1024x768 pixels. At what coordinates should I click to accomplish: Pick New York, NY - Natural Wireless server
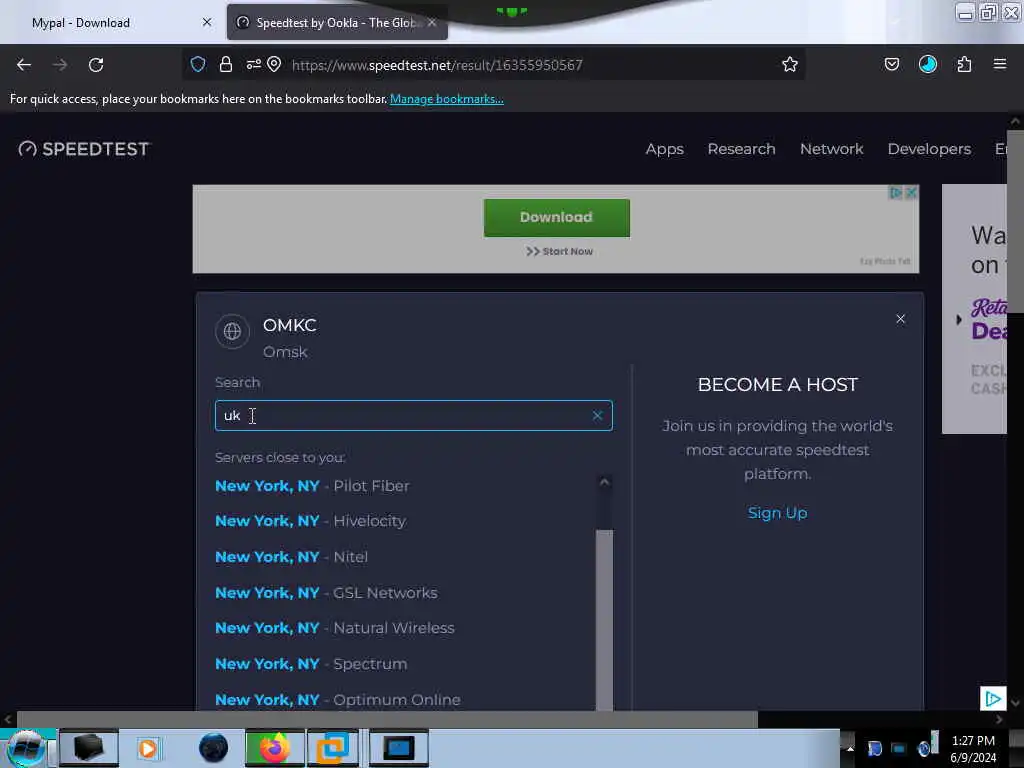pyautogui.click(x=334, y=628)
